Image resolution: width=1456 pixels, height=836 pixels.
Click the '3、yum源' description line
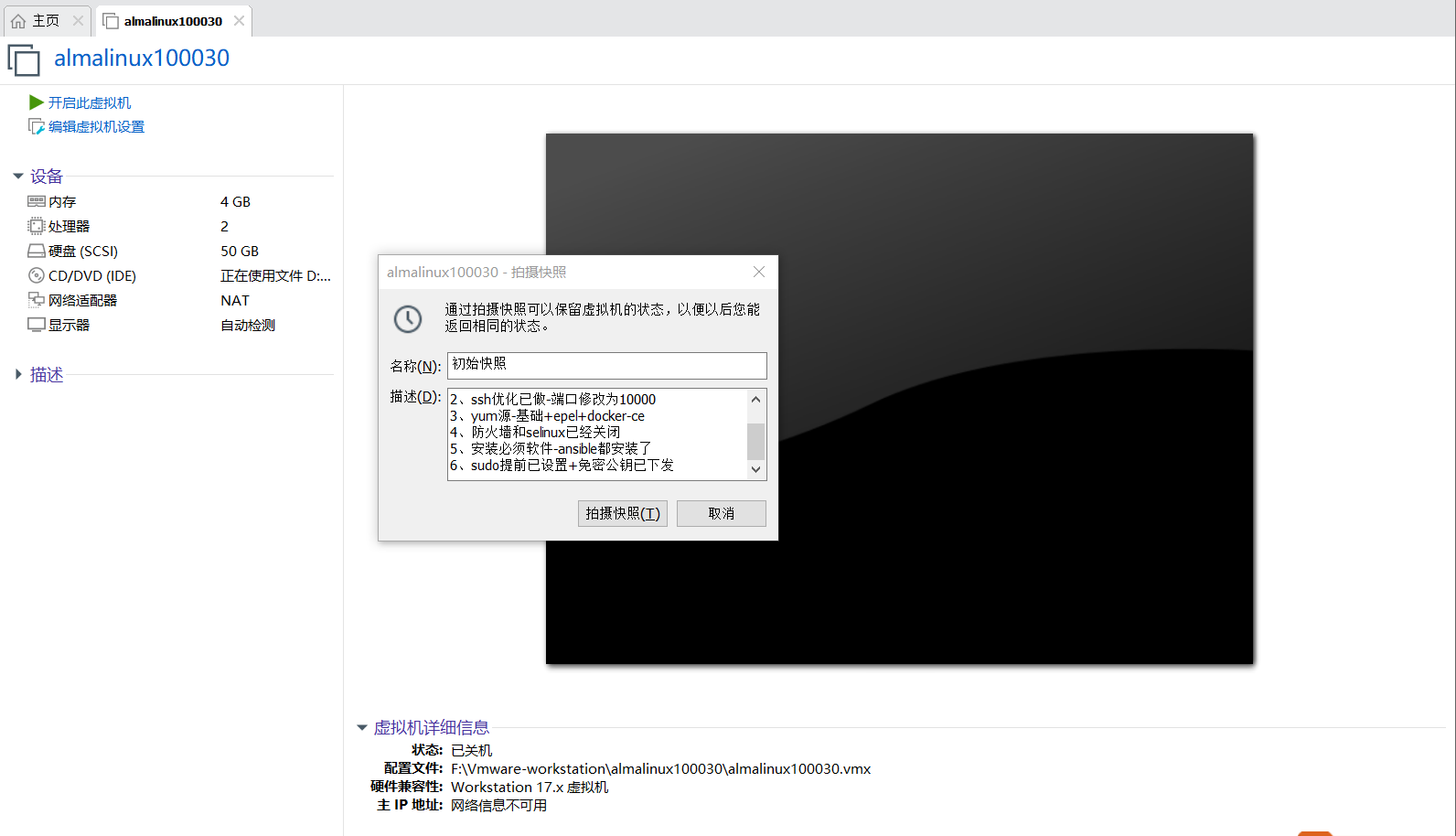pyautogui.click(x=547, y=416)
